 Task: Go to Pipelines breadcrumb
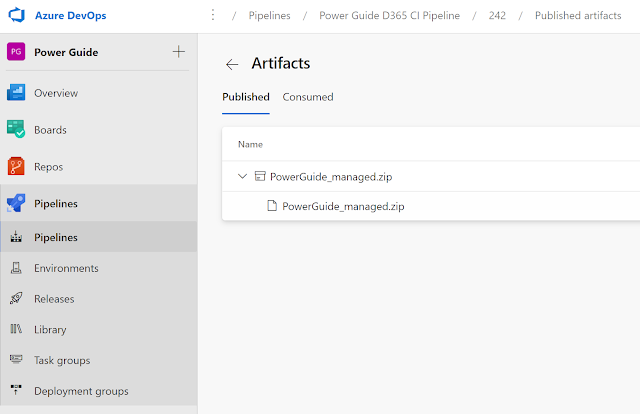(x=269, y=16)
